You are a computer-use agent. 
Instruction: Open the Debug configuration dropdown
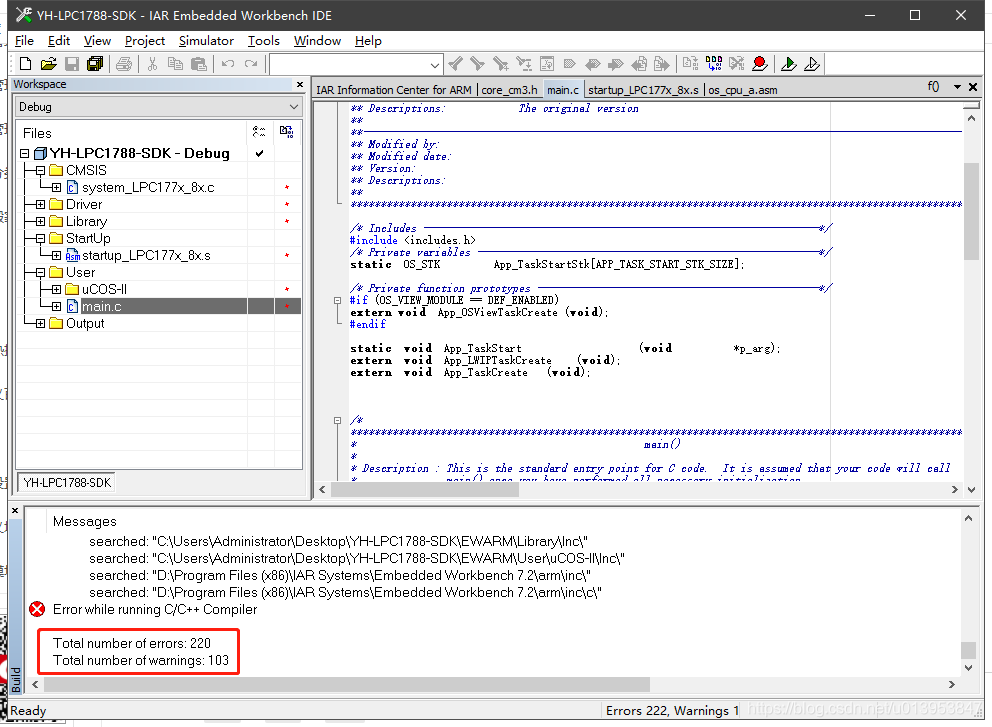coord(293,107)
